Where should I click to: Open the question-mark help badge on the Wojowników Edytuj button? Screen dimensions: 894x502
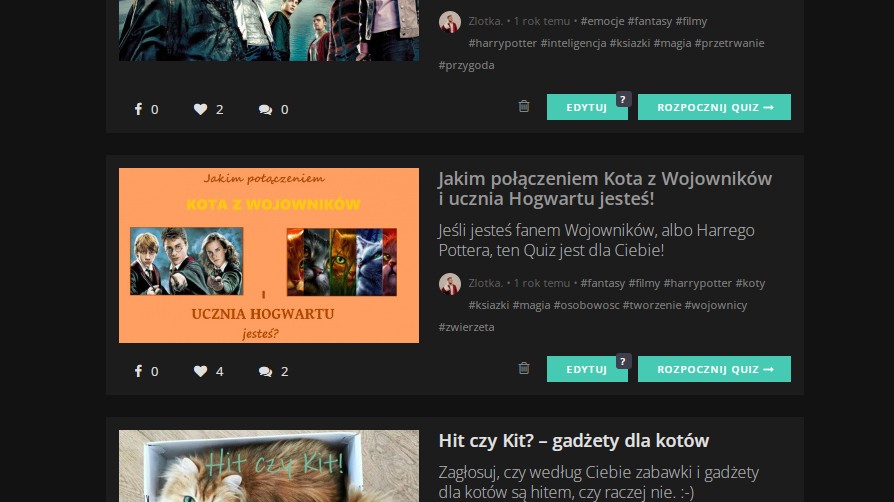click(x=623, y=361)
